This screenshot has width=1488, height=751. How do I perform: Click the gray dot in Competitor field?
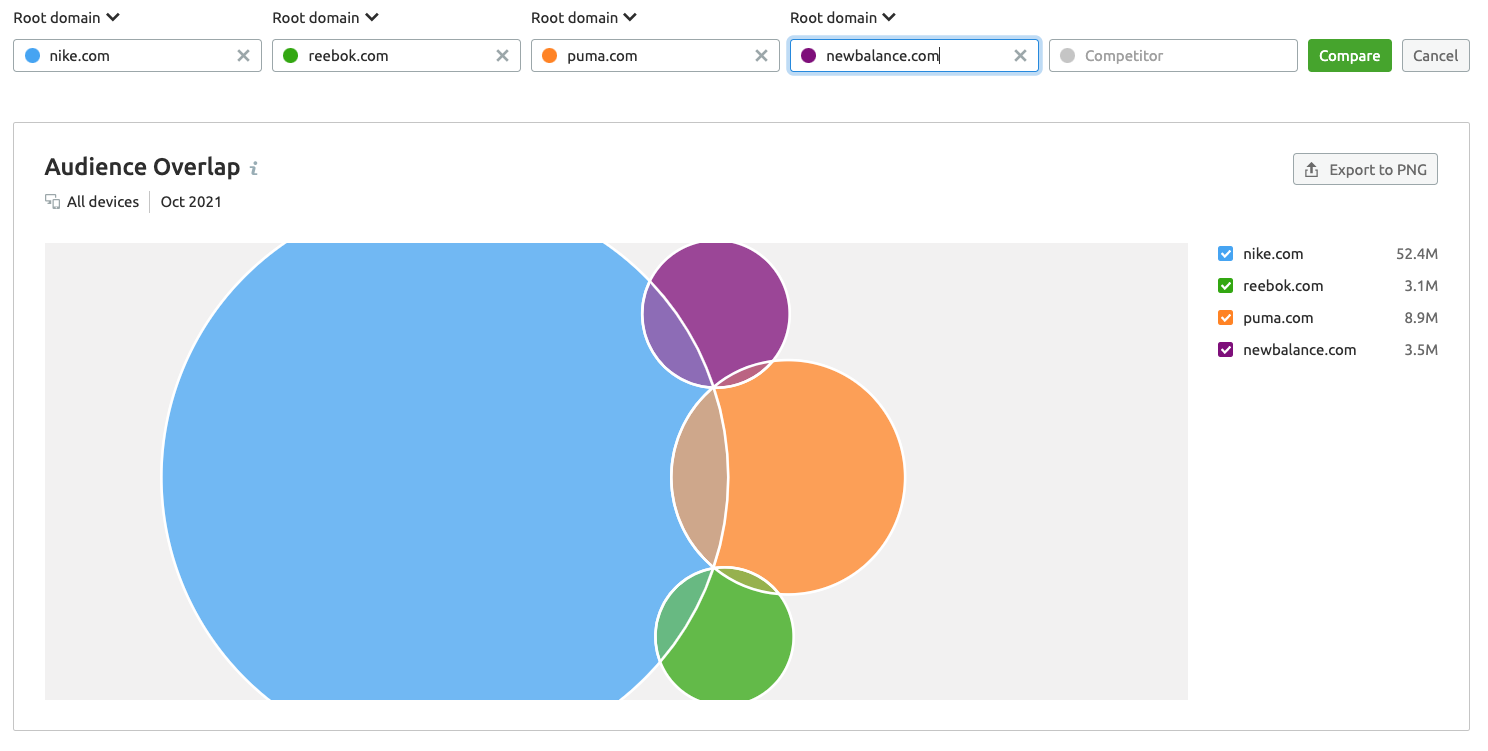coord(1067,56)
